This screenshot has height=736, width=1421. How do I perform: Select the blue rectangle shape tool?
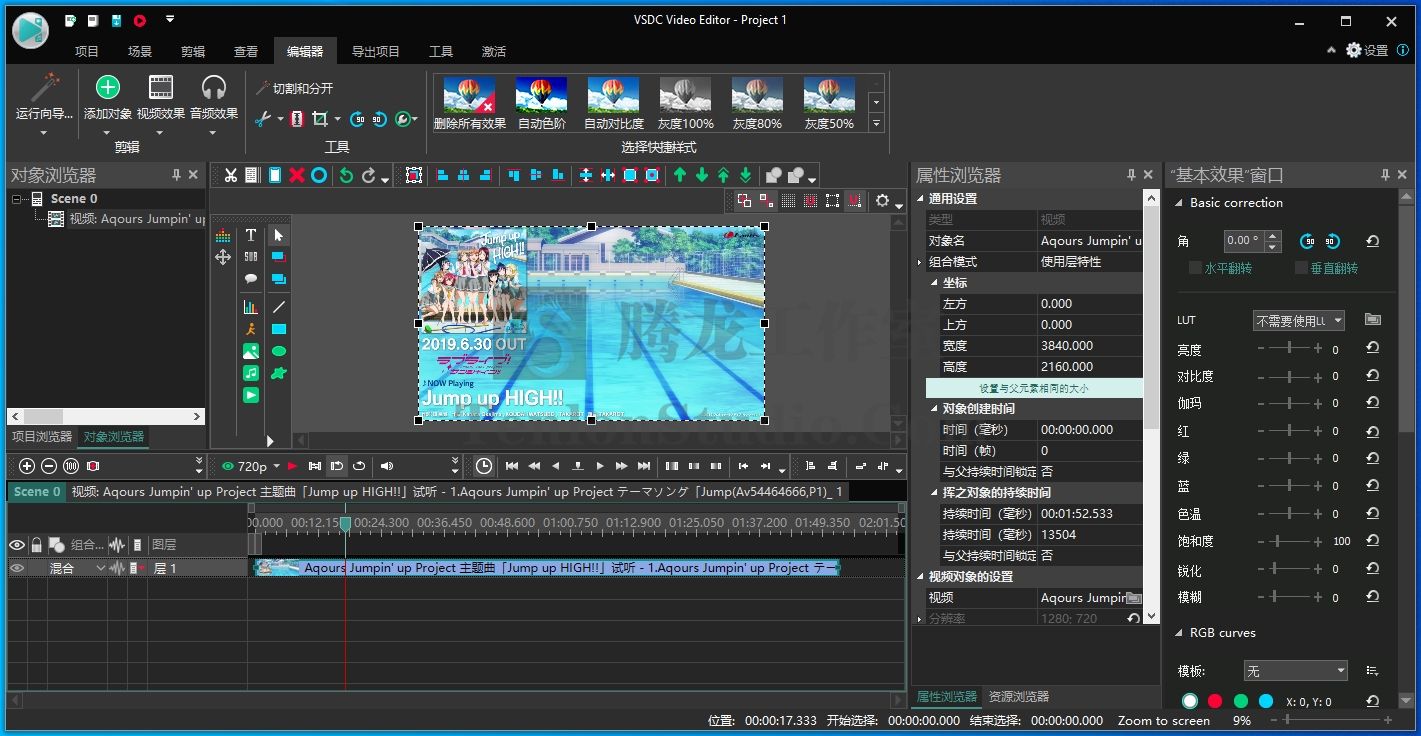coord(279,329)
